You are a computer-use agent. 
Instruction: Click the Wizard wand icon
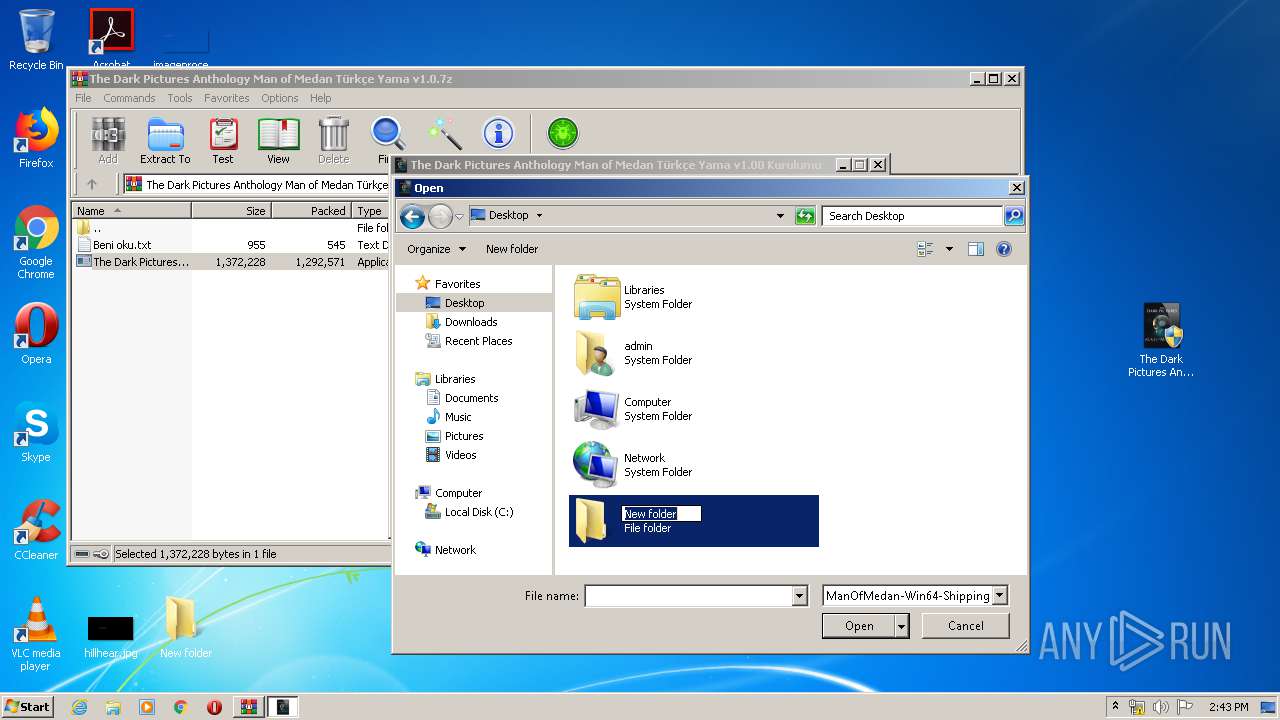[x=444, y=133]
